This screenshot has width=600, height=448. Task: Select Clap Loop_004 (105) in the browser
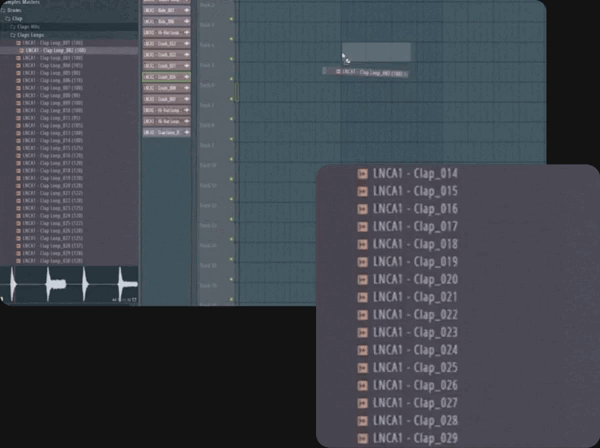52,65
